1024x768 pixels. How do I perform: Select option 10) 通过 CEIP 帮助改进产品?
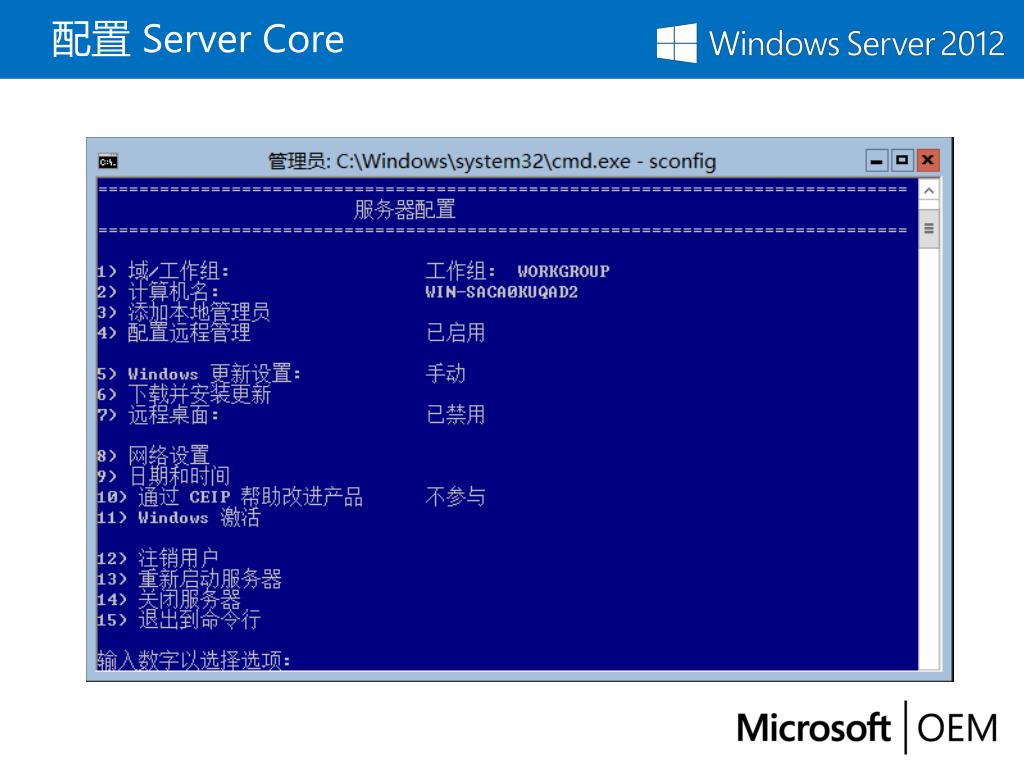coord(230,497)
